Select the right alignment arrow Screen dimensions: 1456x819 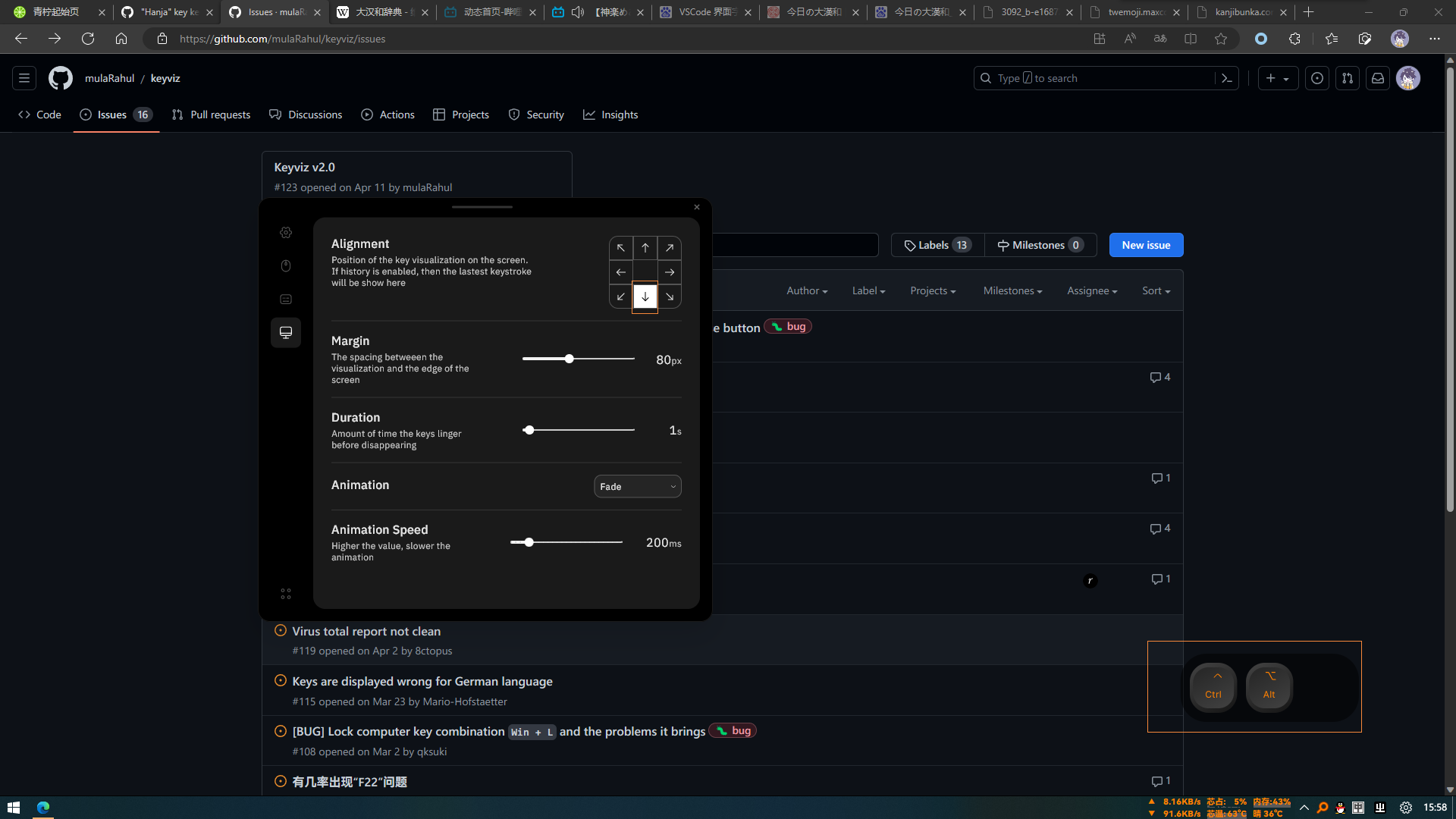pyautogui.click(x=670, y=271)
